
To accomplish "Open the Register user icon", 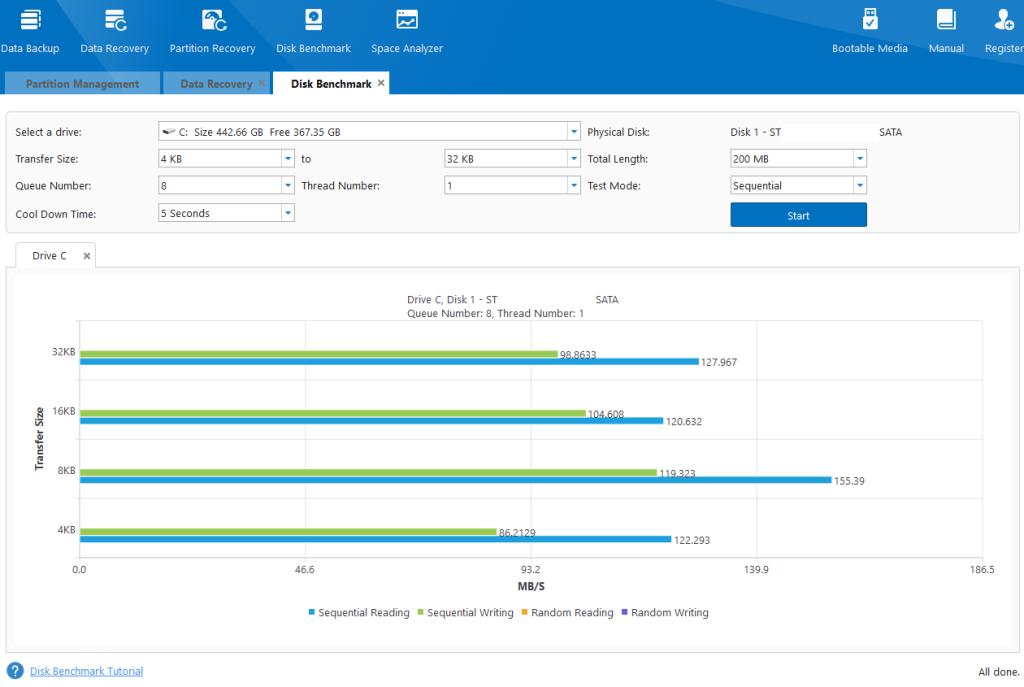I will click(1004, 20).
